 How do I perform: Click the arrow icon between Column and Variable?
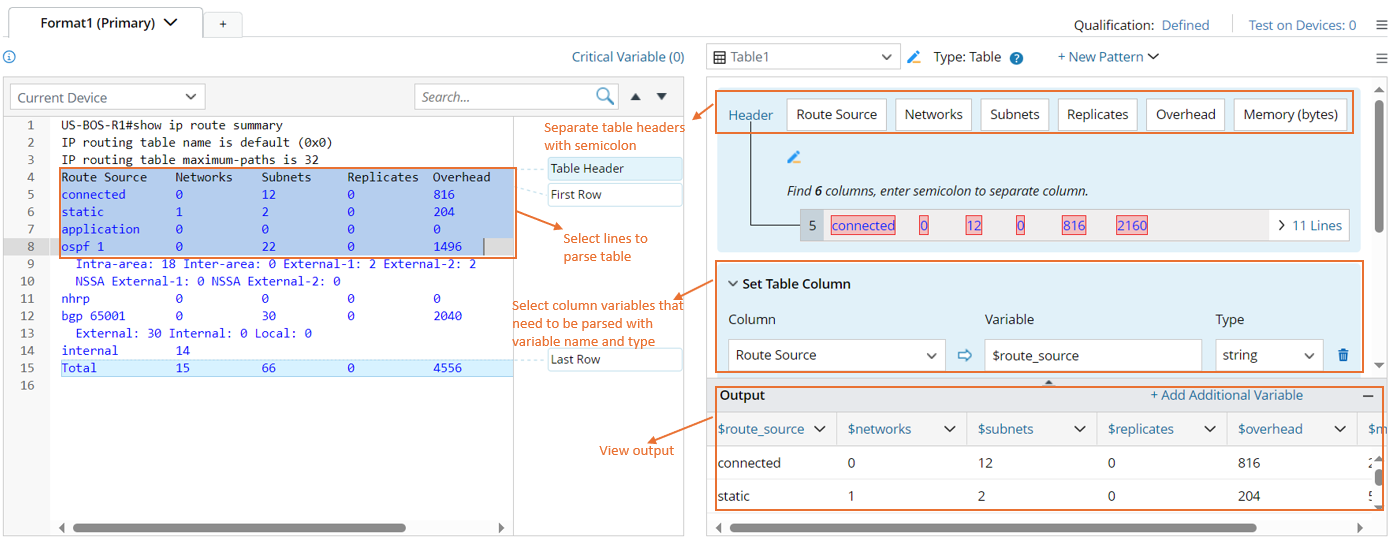point(965,355)
